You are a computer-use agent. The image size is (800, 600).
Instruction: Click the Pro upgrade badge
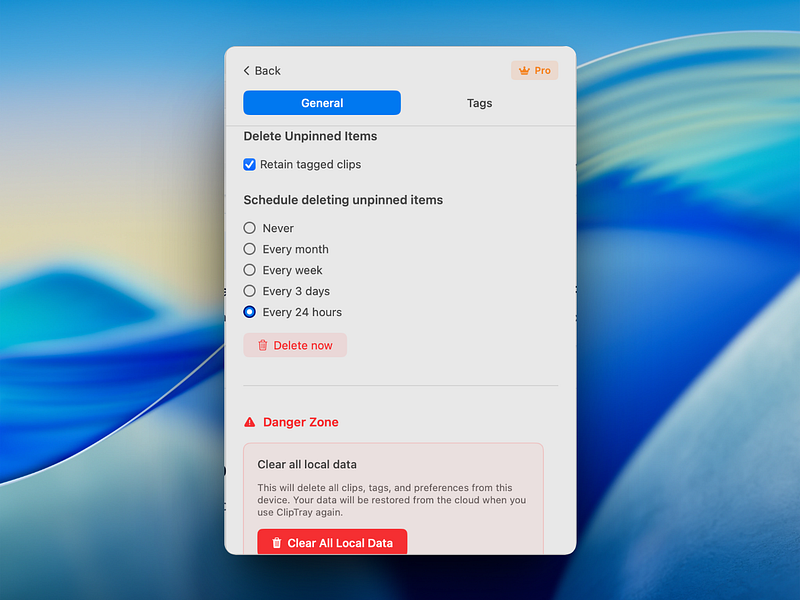(535, 70)
